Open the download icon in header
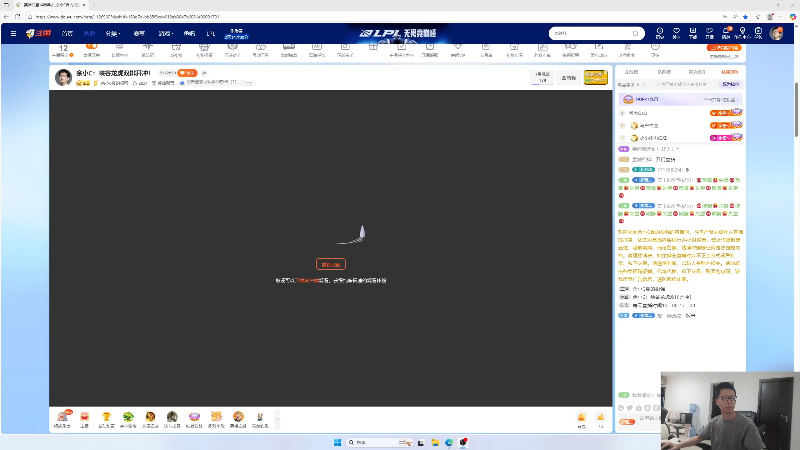 click(692, 33)
